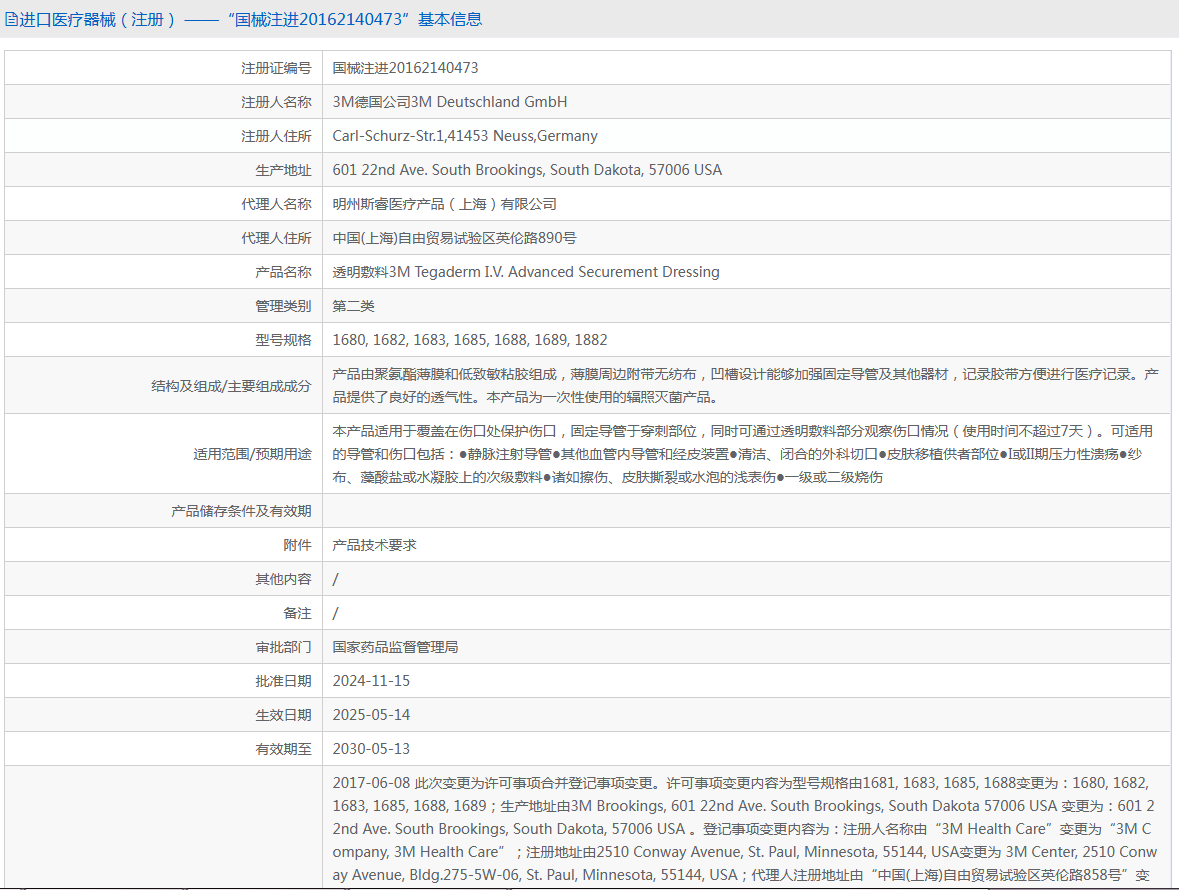Select product name Tegaderm I.V. Advanced Securement Dressing
The width and height of the screenshot is (1179, 890).
click(526, 272)
